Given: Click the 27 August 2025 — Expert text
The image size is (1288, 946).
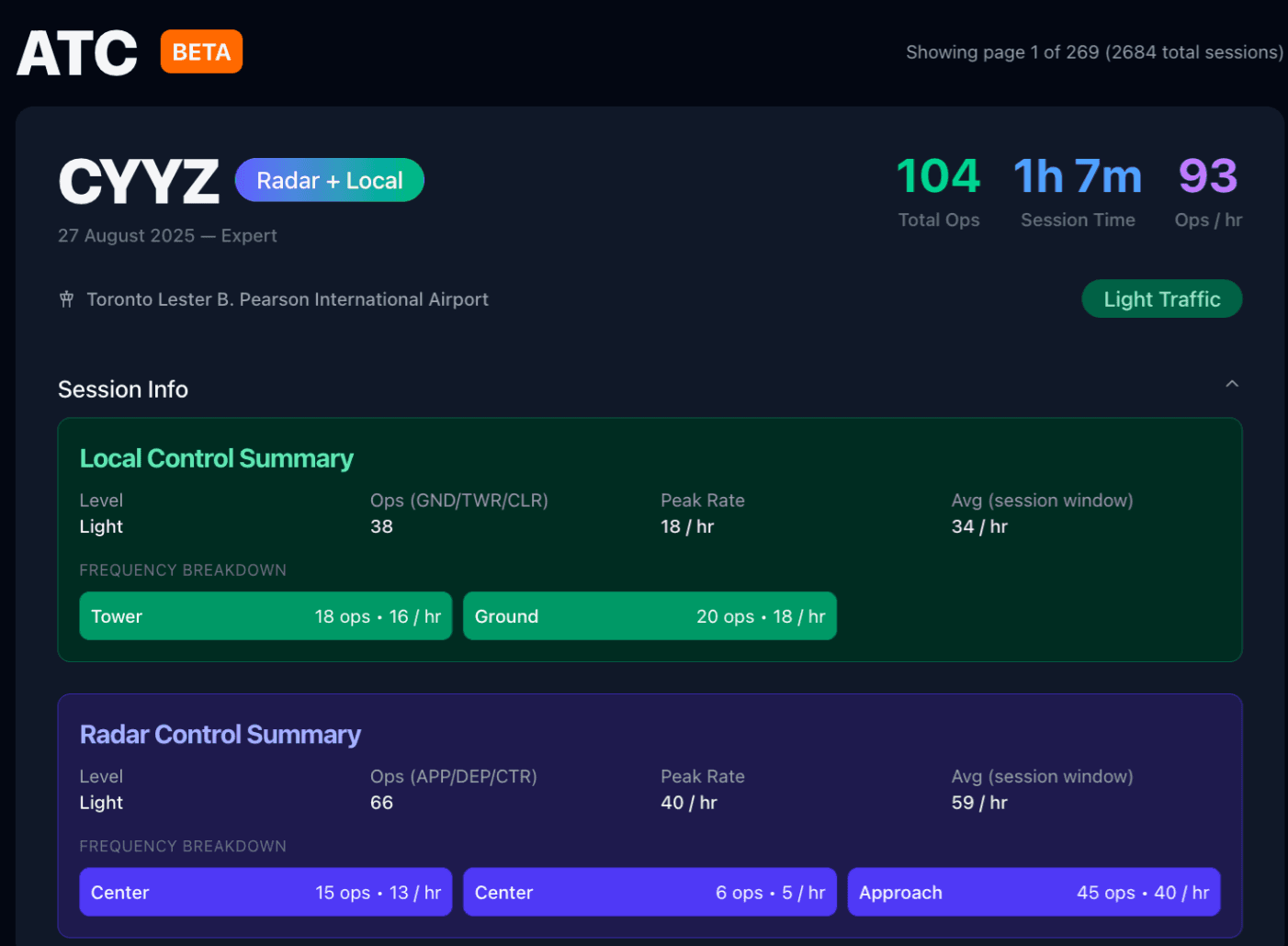Looking at the screenshot, I should 167,236.
